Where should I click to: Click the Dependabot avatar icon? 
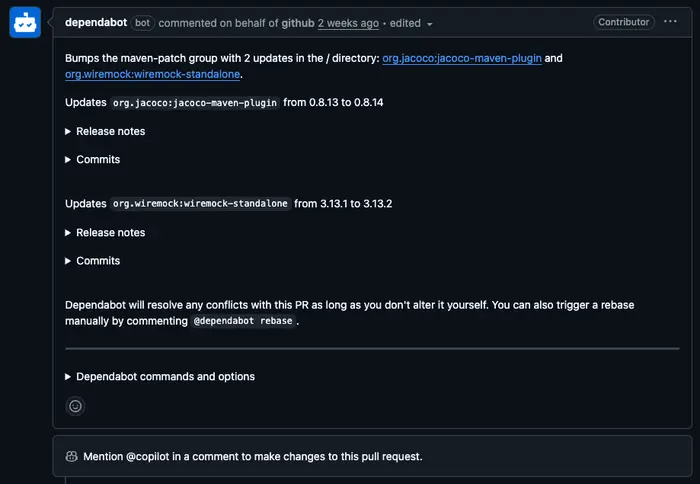pyautogui.click(x=25, y=22)
